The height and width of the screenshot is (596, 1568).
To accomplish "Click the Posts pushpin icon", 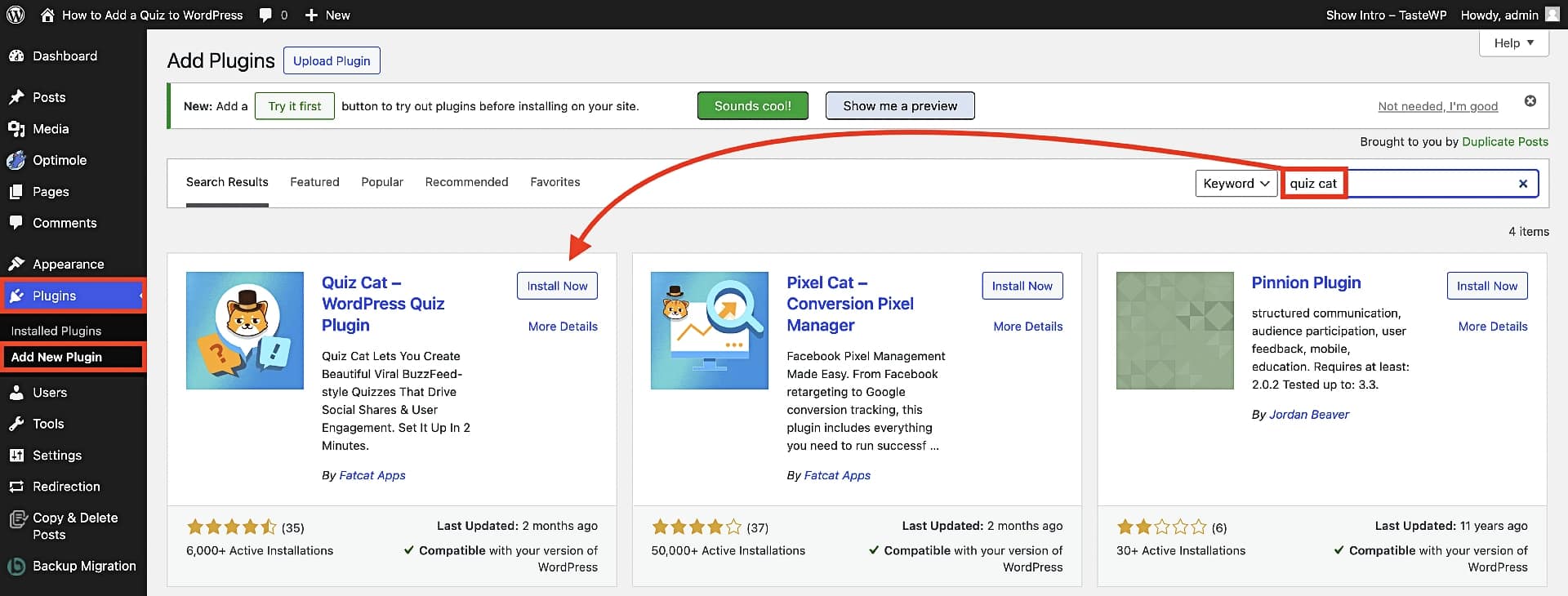I will (16, 97).
